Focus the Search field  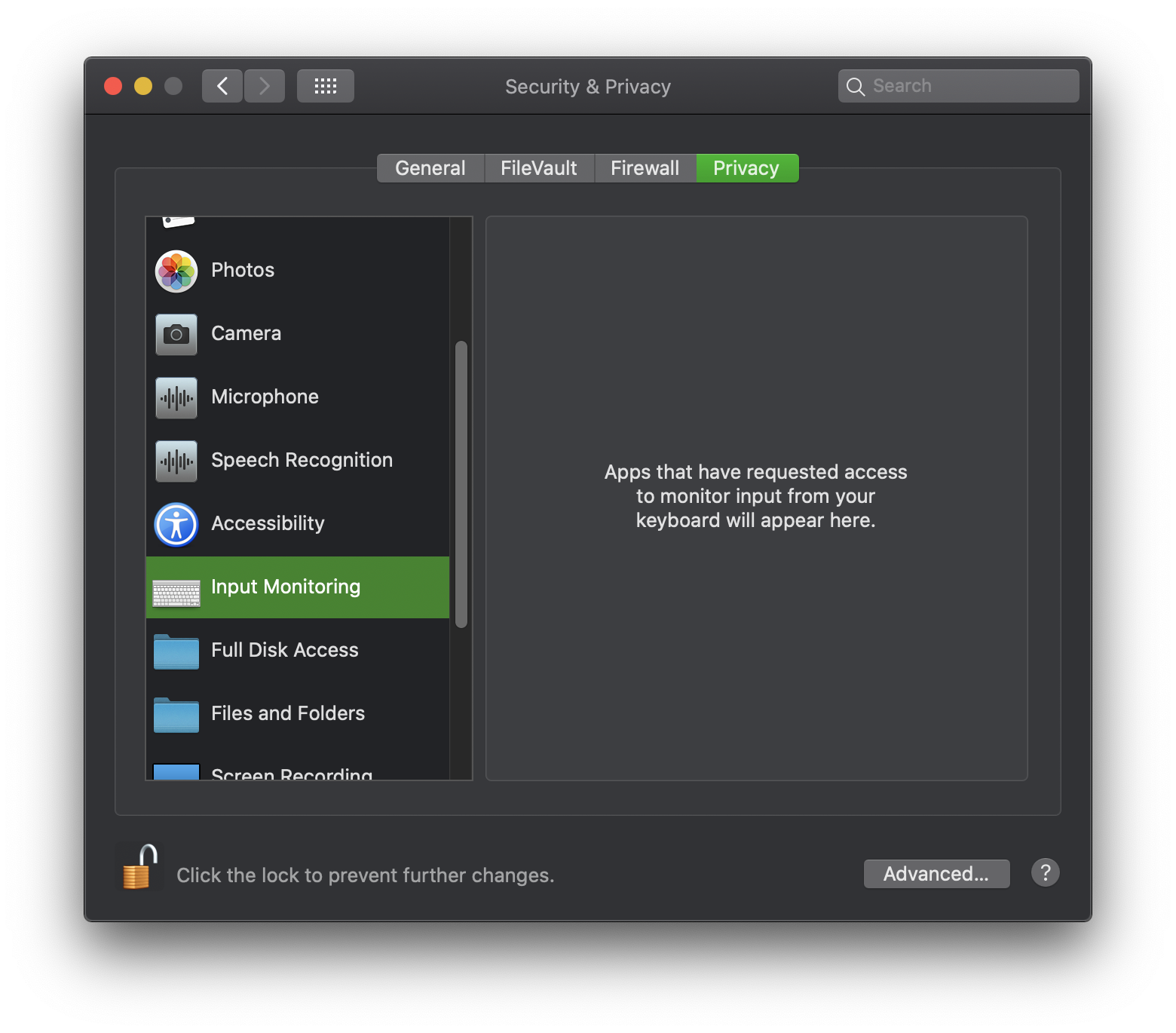click(959, 86)
